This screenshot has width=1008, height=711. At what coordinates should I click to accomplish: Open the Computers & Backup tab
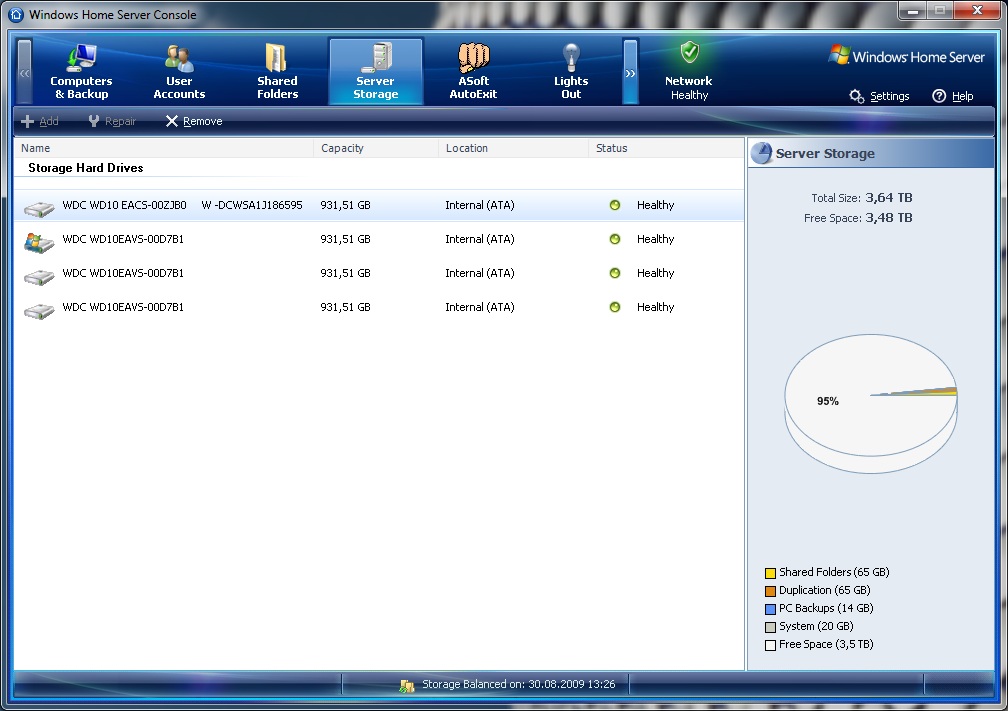[x=81, y=71]
